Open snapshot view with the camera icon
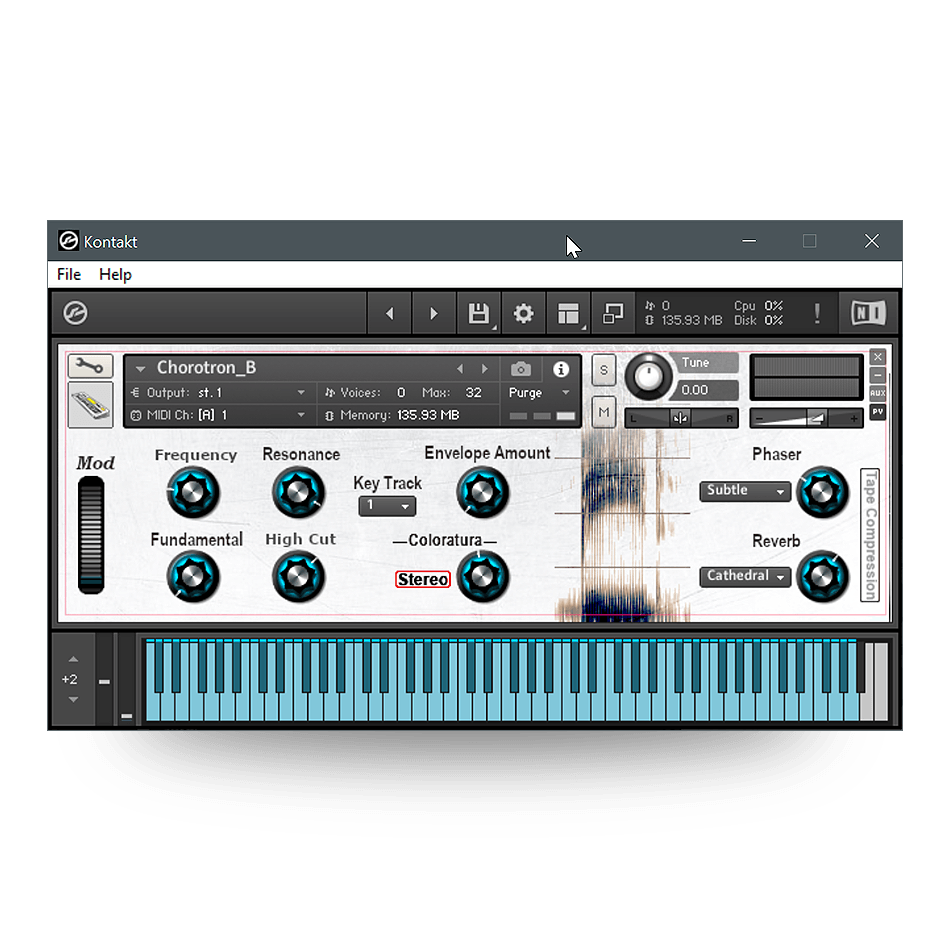 pos(520,369)
